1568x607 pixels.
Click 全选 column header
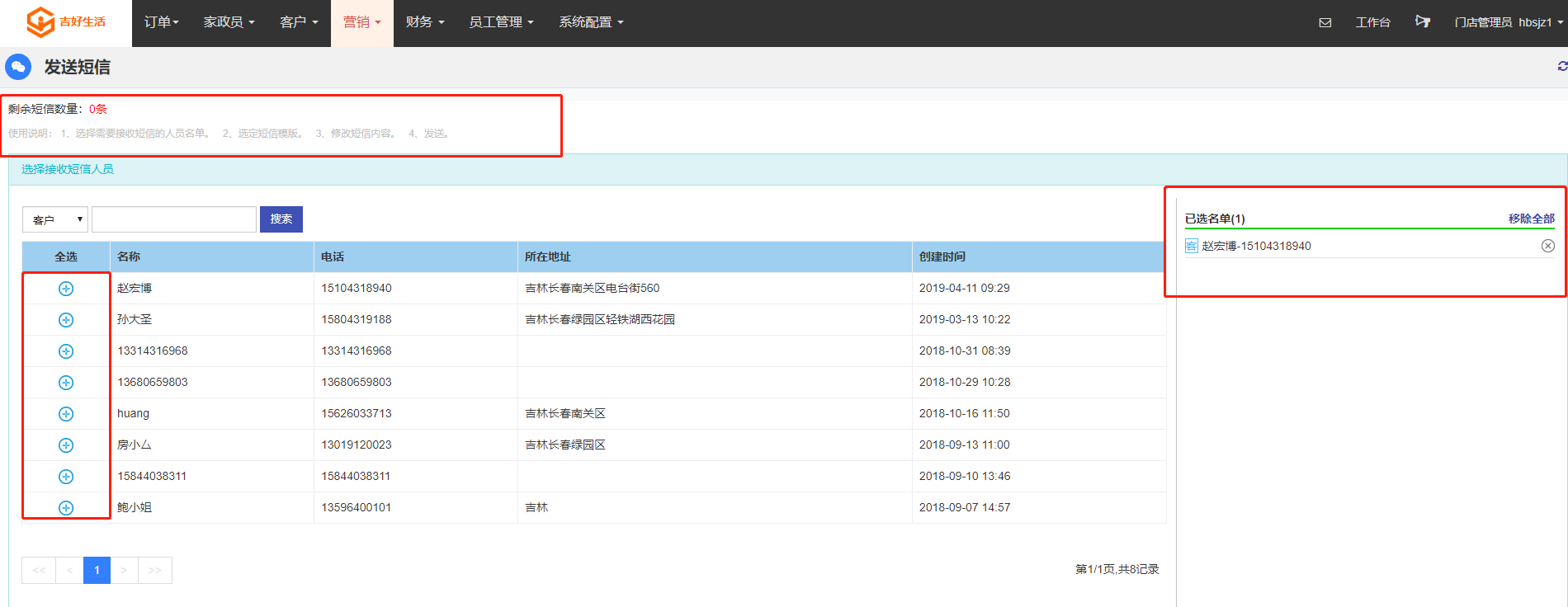click(x=66, y=257)
